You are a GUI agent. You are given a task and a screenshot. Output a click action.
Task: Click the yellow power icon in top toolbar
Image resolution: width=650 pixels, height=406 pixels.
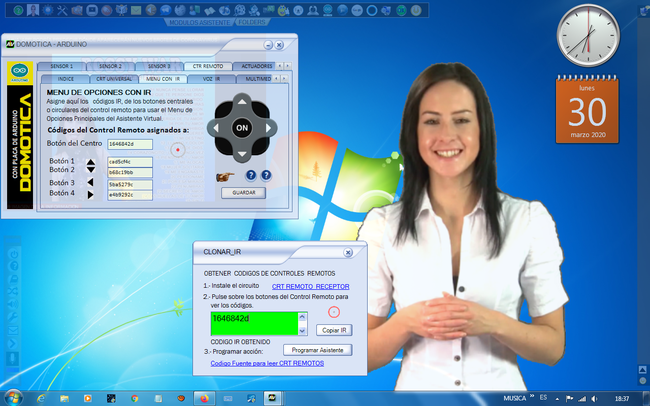[x=416, y=10]
